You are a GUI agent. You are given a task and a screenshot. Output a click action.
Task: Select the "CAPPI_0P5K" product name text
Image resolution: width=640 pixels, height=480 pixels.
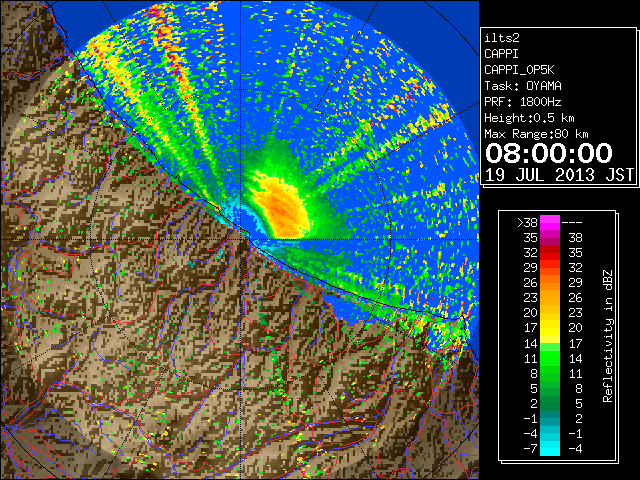(x=519, y=70)
